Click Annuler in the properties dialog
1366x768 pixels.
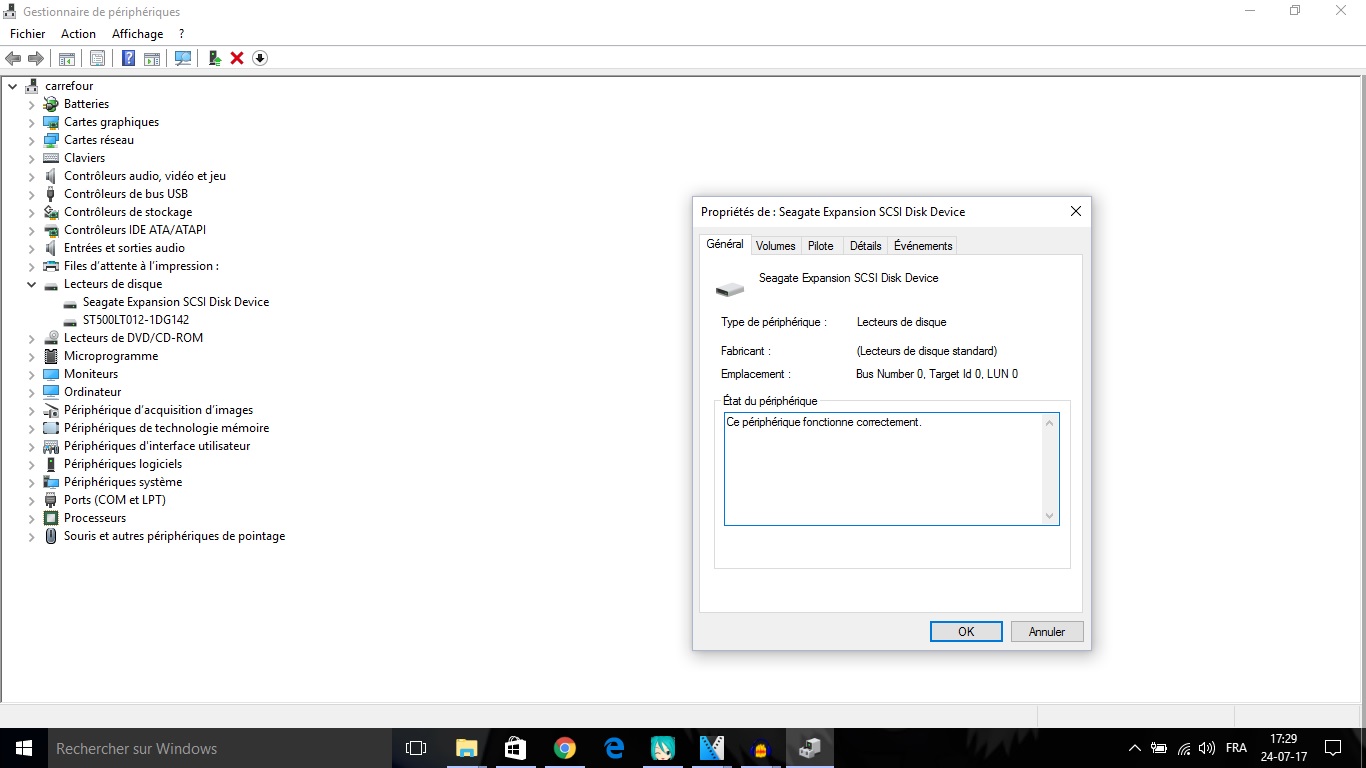1047,632
